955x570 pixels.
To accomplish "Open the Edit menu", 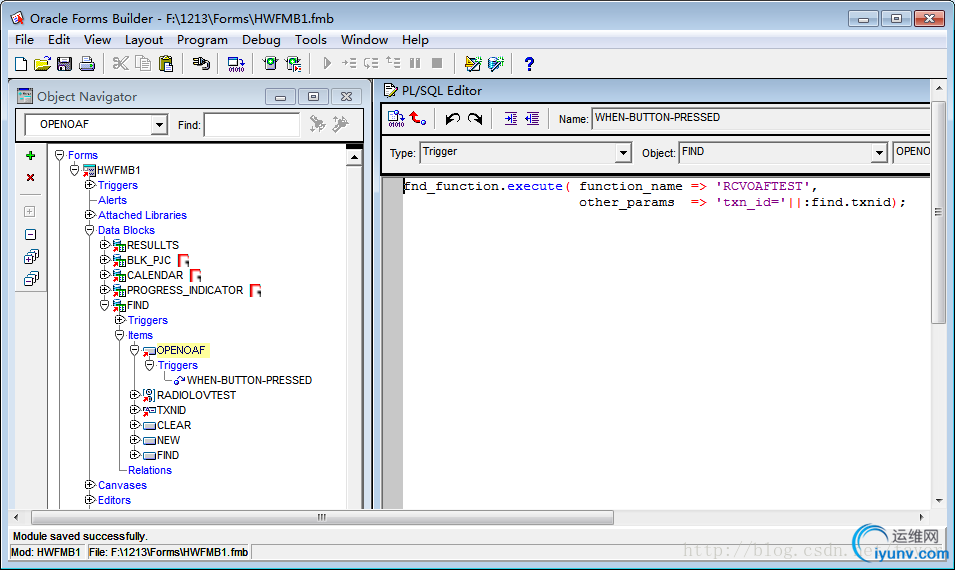I will [59, 40].
